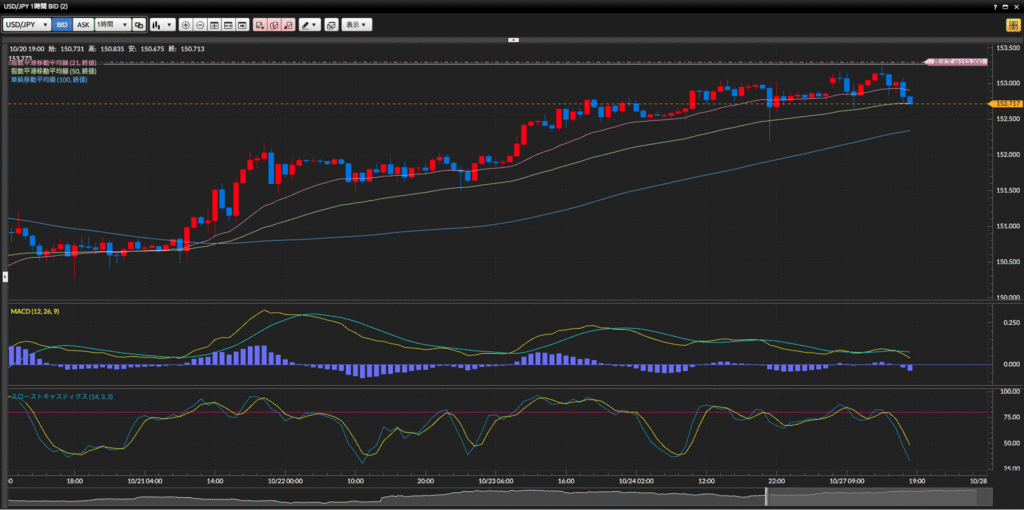Toggle the middle pink order display icon
Viewport: 1024px width, 510px height.
click(273, 24)
